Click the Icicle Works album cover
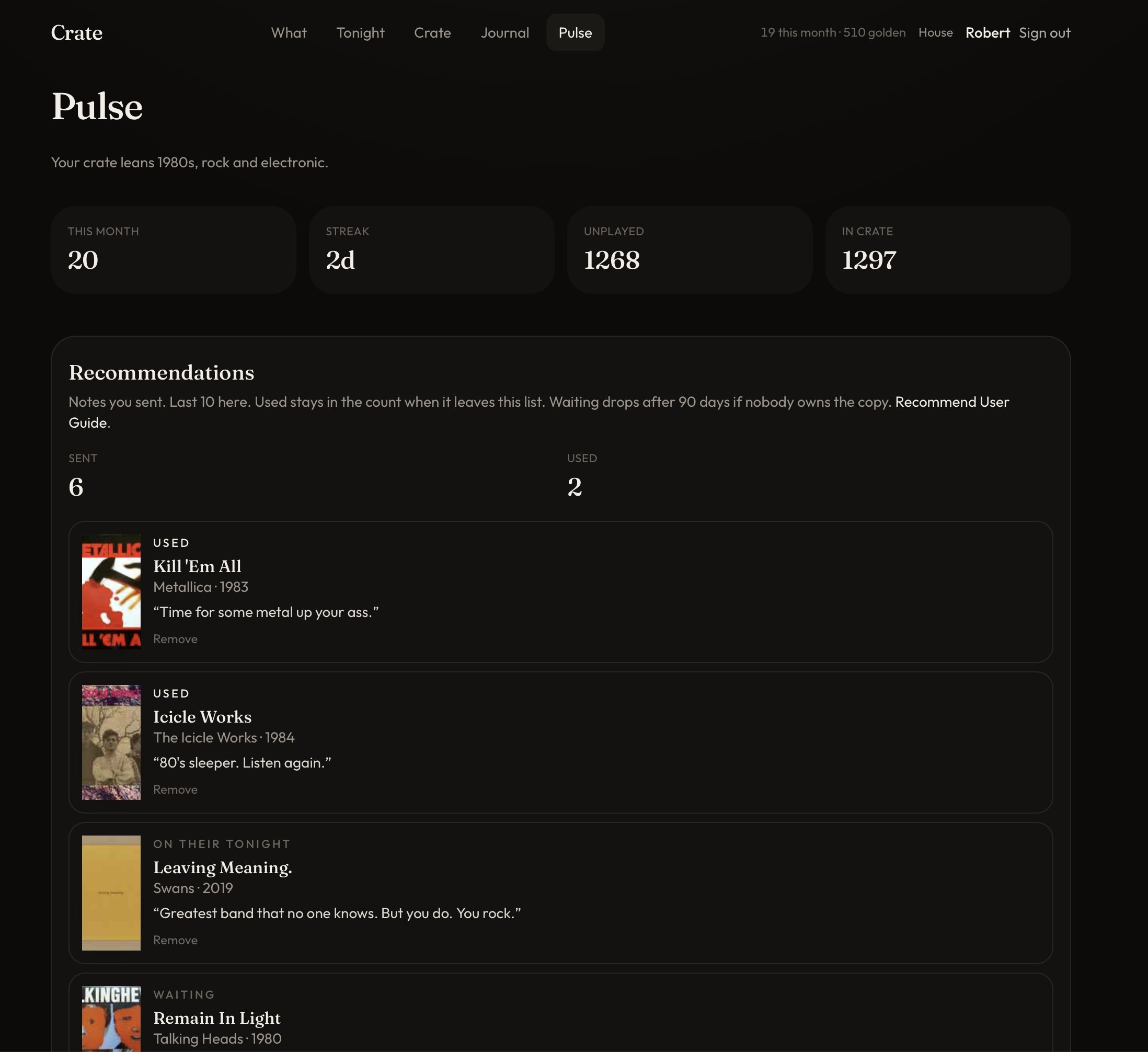Image resolution: width=1148 pixels, height=1052 pixels. coord(111,742)
